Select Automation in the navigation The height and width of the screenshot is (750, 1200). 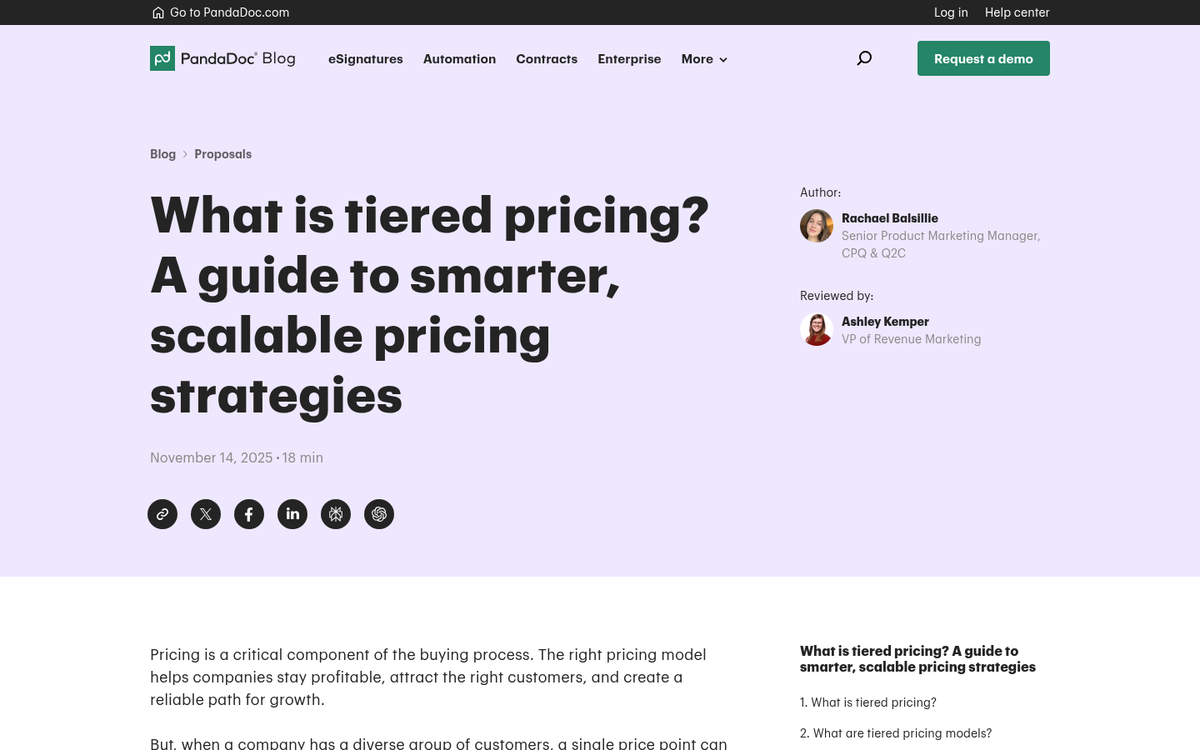click(459, 59)
